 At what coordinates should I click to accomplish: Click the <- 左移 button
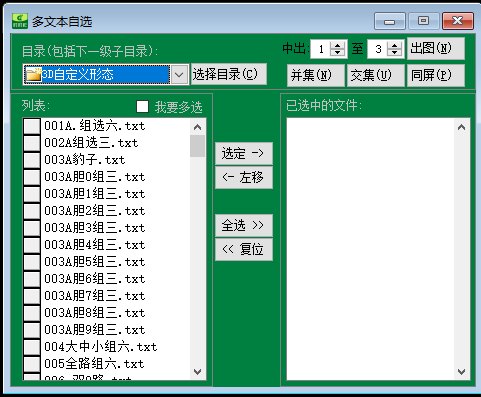[x=244, y=177]
